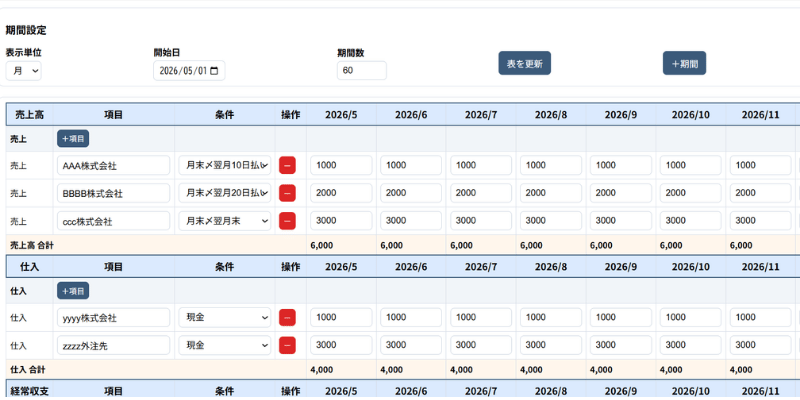Open the 現金 condition dropdown for yyyy株式会社

tap(224, 317)
